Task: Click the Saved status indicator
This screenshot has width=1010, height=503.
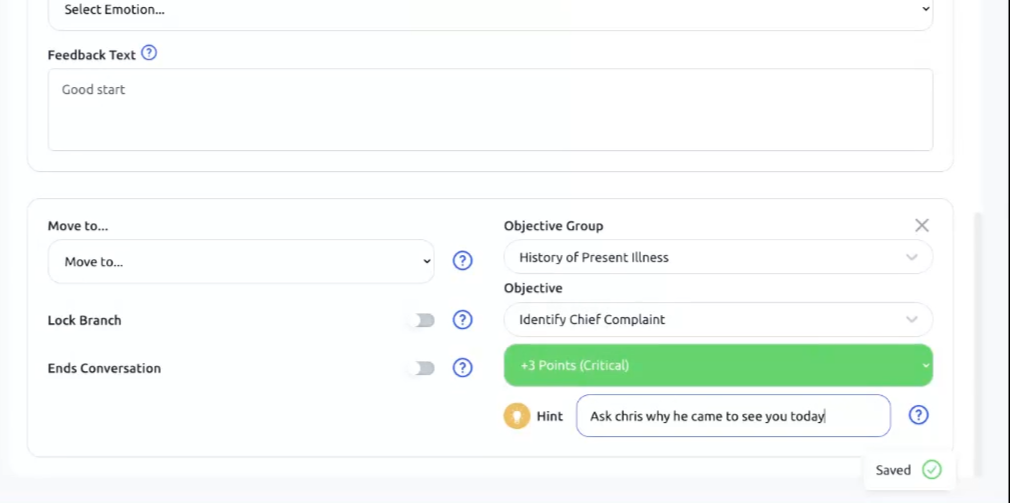Action: [893, 470]
